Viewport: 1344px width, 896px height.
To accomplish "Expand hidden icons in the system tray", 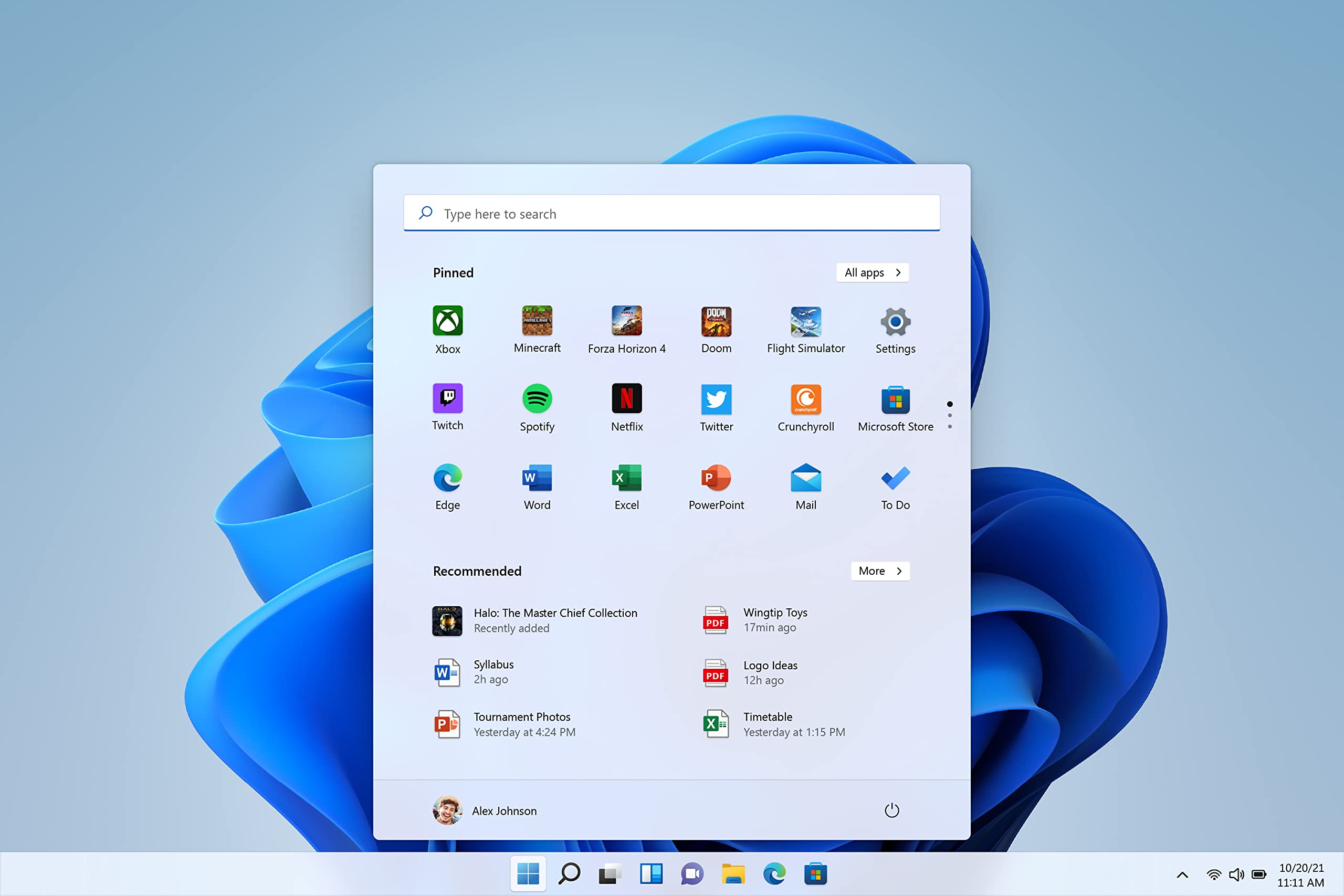I will (x=1182, y=874).
